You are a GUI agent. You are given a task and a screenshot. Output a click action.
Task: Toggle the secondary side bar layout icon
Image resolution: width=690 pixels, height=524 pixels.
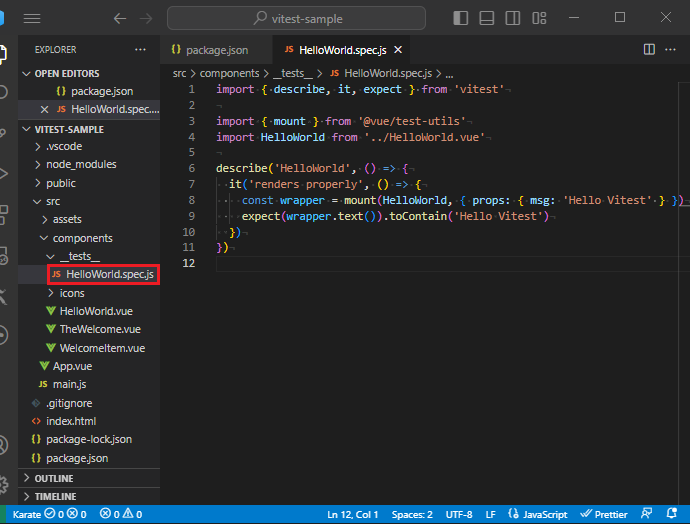(x=513, y=18)
